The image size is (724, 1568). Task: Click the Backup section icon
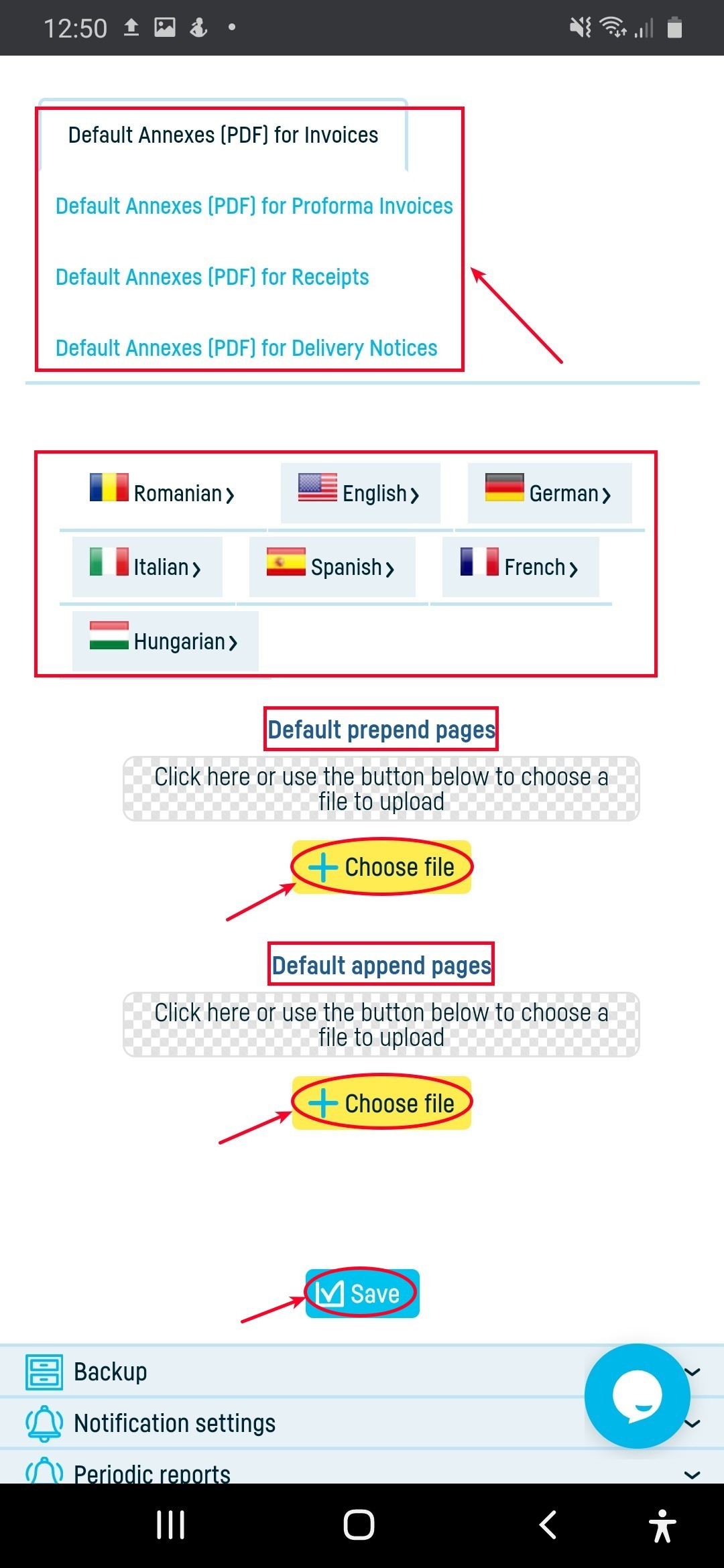point(44,1372)
